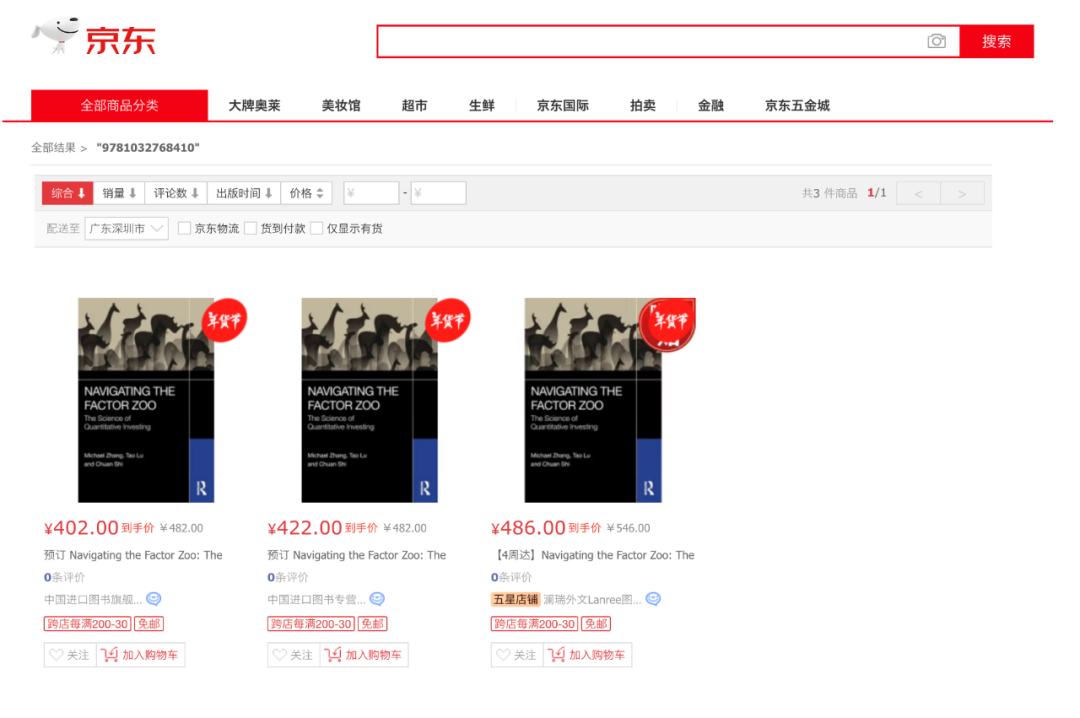Viewport: 1080px width, 718px height.
Task: Click 跨店每满200-30 tag on first book
Action: tap(87, 624)
